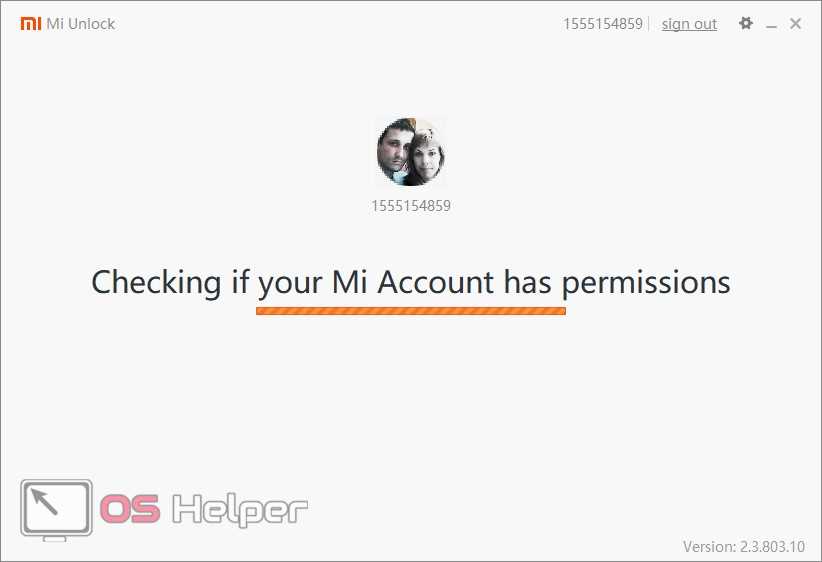Click the word permissions in the heading

[646, 284]
